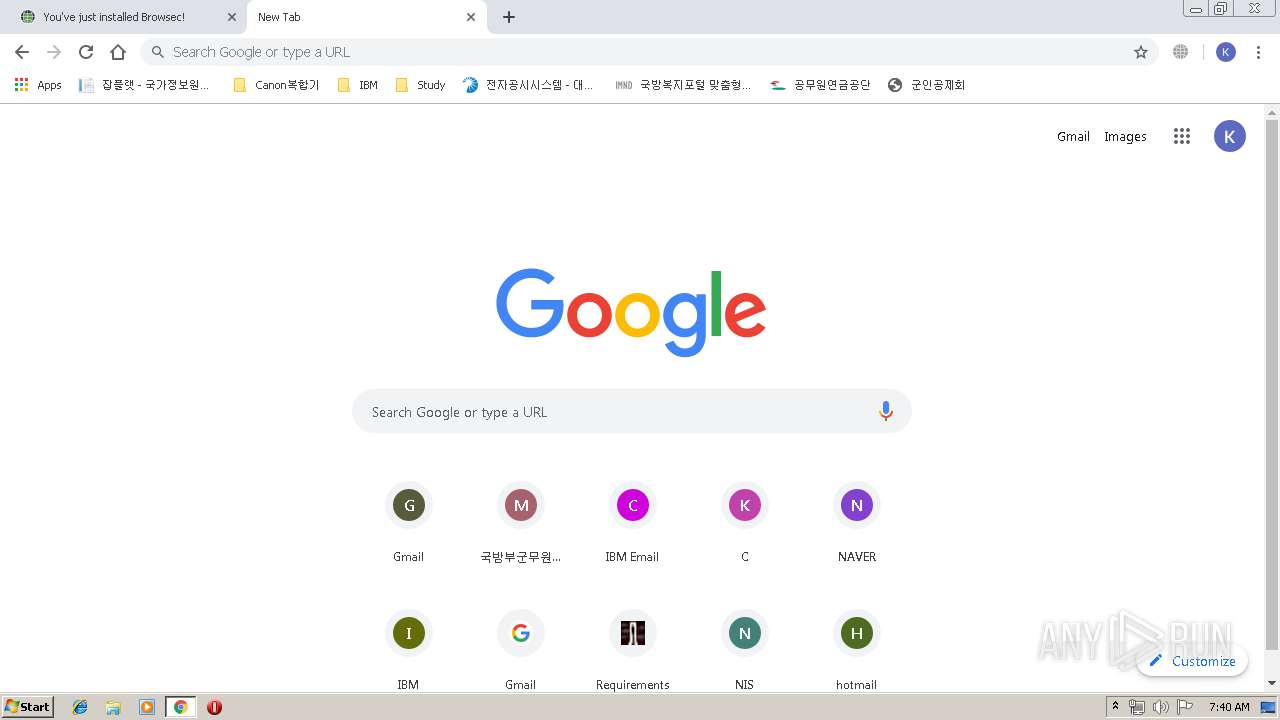Open the volume speaker tray icon
This screenshot has width=1280, height=720.
(1160, 707)
